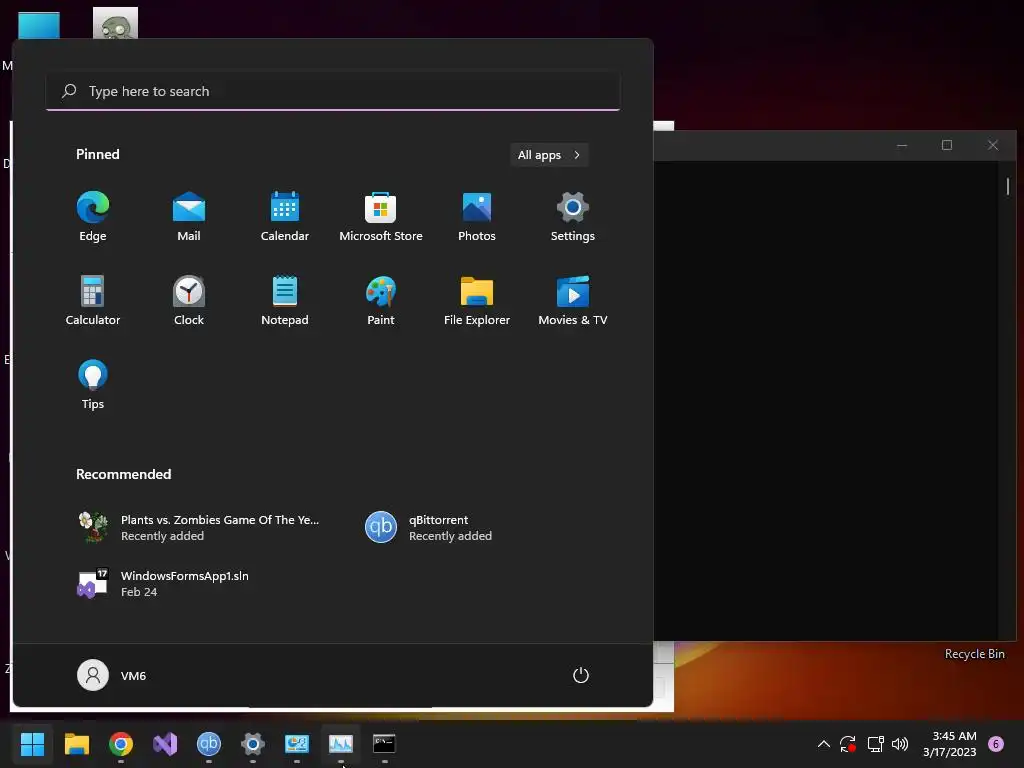Screen dimensions: 1024x768
Task: Open the Calculator app
Action: coord(93,300)
